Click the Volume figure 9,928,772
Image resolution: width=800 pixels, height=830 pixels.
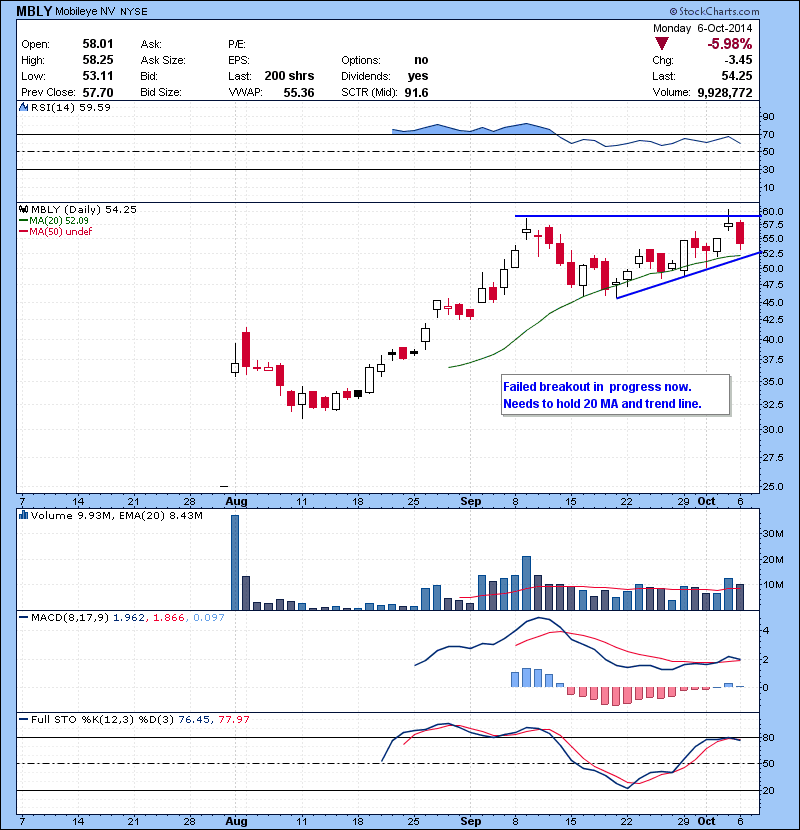tap(725, 93)
